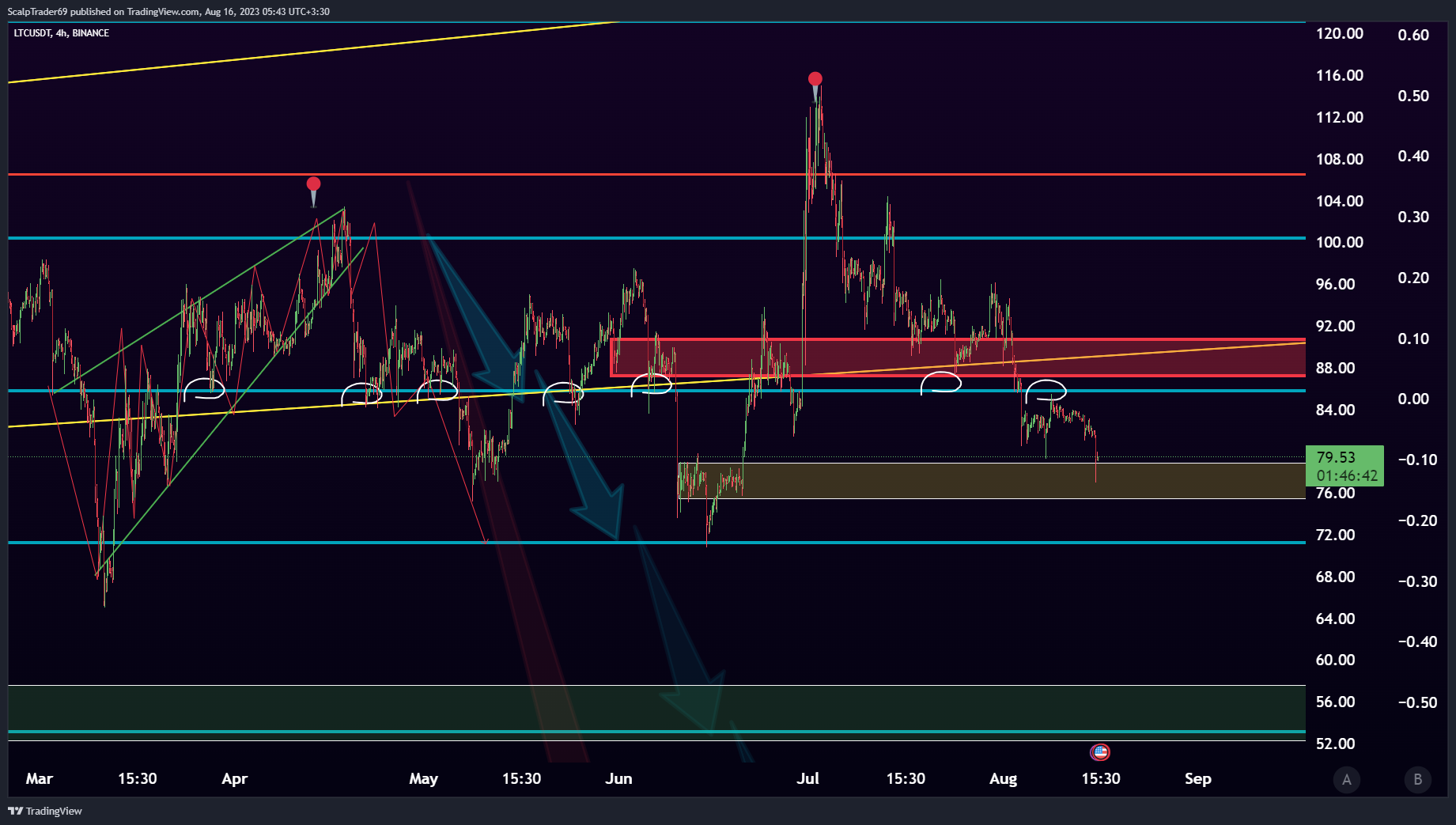
Task: Click the auto scale A button
Action: point(1347,779)
